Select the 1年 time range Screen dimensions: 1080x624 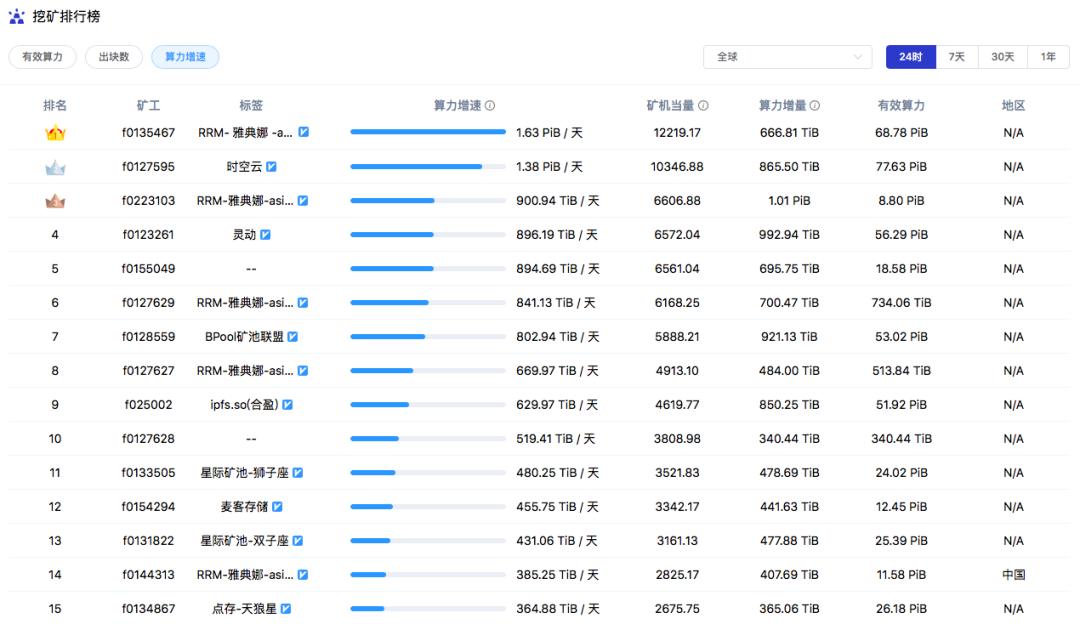(x=1048, y=57)
